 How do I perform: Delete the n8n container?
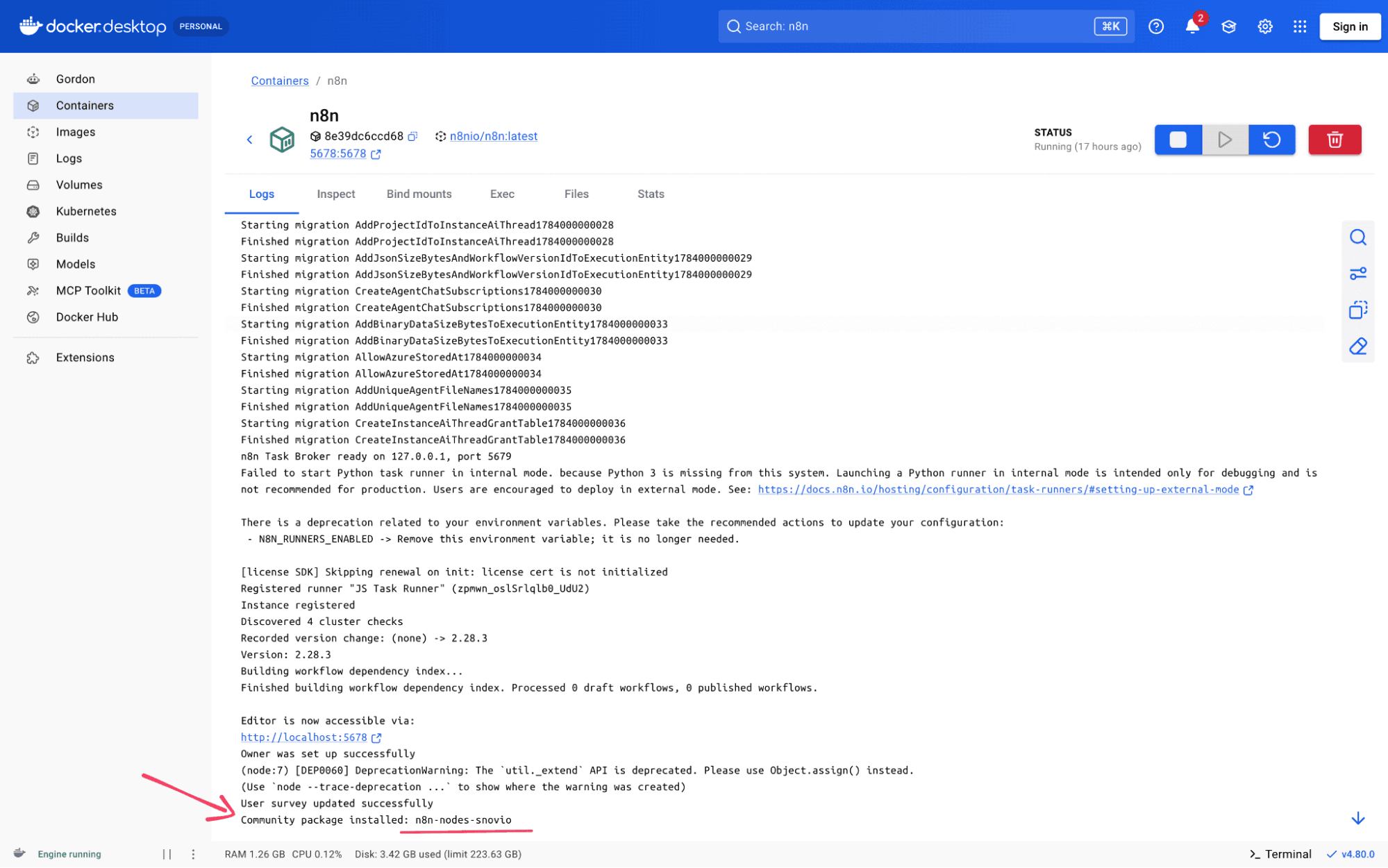point(1335,140)
